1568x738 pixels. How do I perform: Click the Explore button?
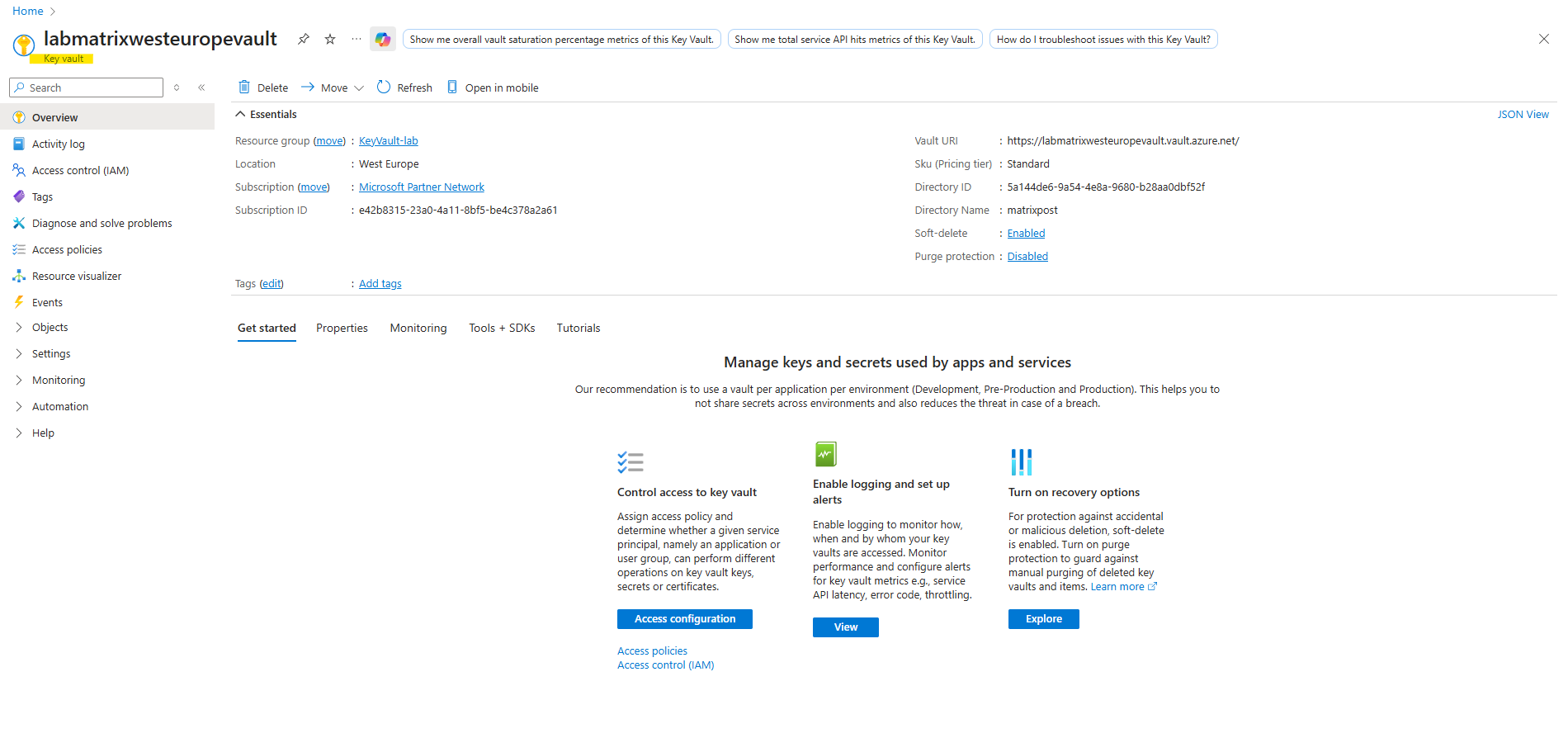click(1044, 619)
